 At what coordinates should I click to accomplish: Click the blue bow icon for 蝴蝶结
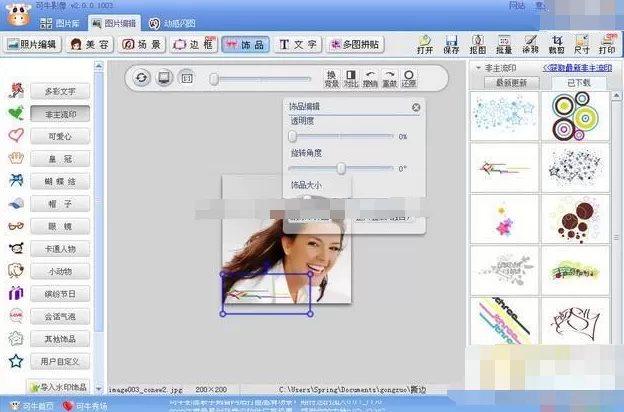click(16, 180)
